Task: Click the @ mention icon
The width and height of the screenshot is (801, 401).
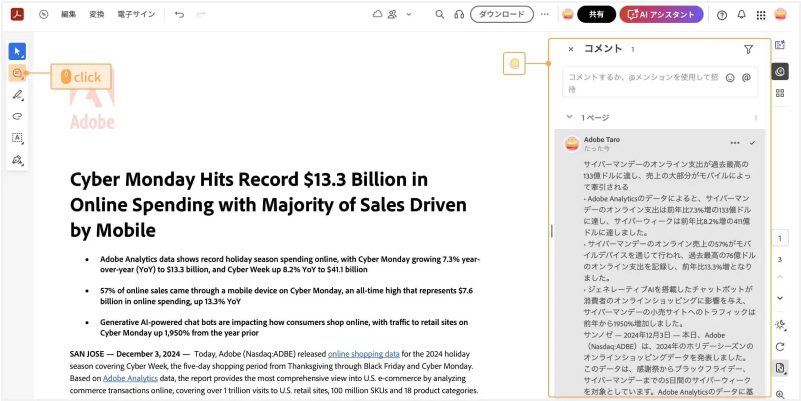Action: coord(746,78)
